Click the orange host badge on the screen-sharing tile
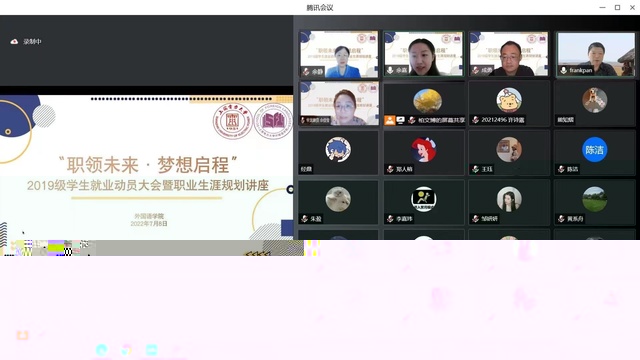This screenshot has width=640, height=360. 390,120
